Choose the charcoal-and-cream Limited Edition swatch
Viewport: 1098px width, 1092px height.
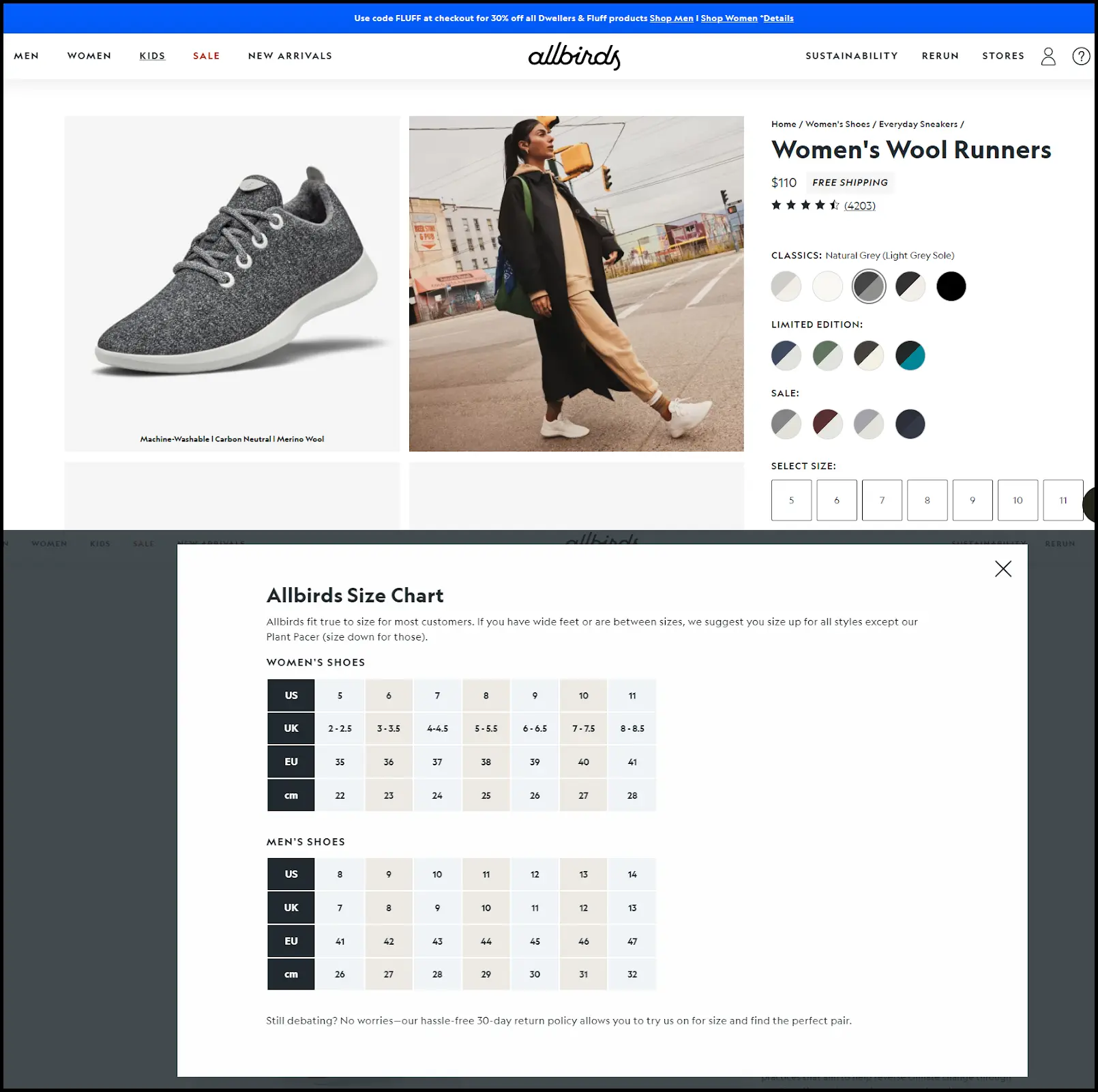coord(869,355)
